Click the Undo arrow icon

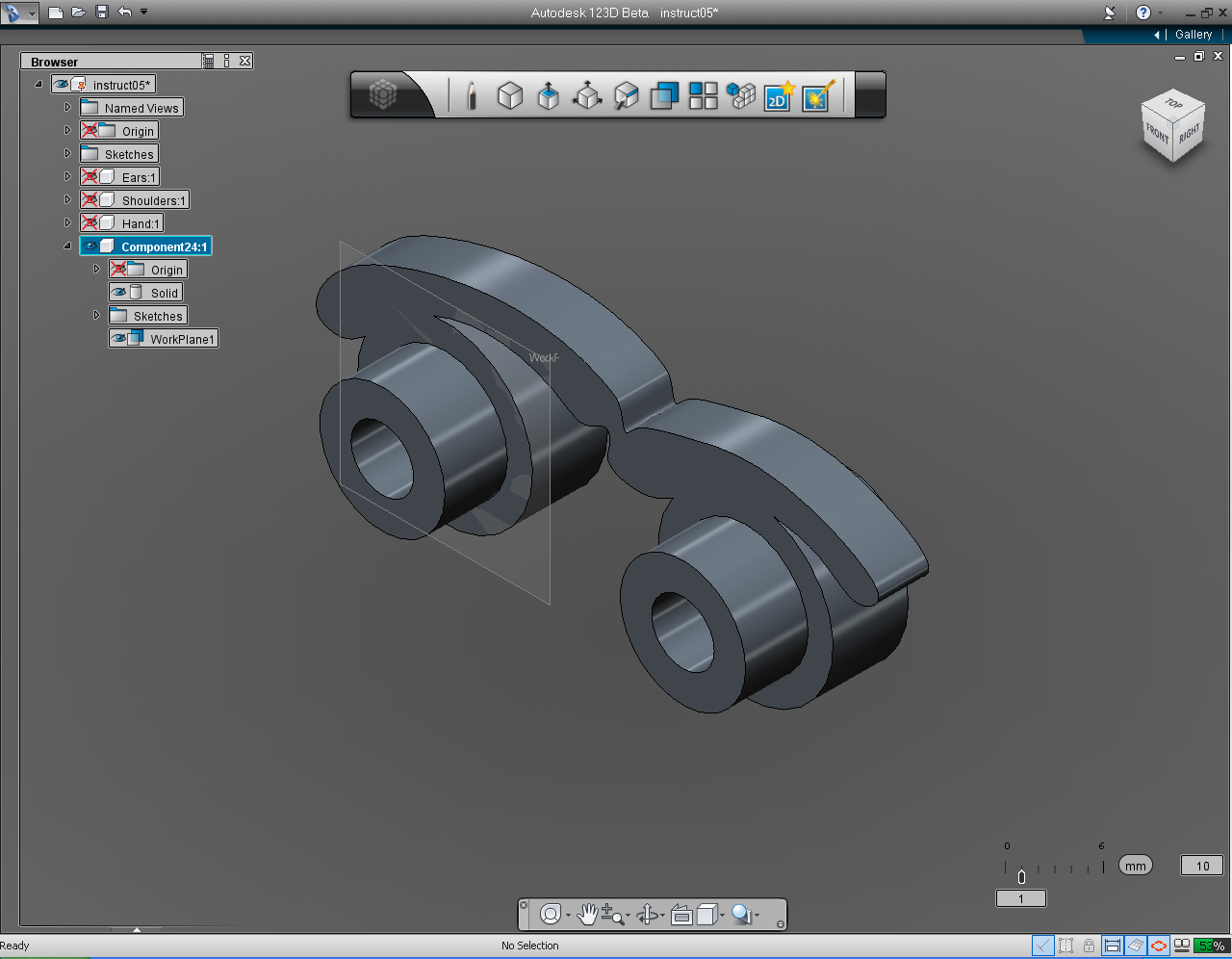pos(125,13)
